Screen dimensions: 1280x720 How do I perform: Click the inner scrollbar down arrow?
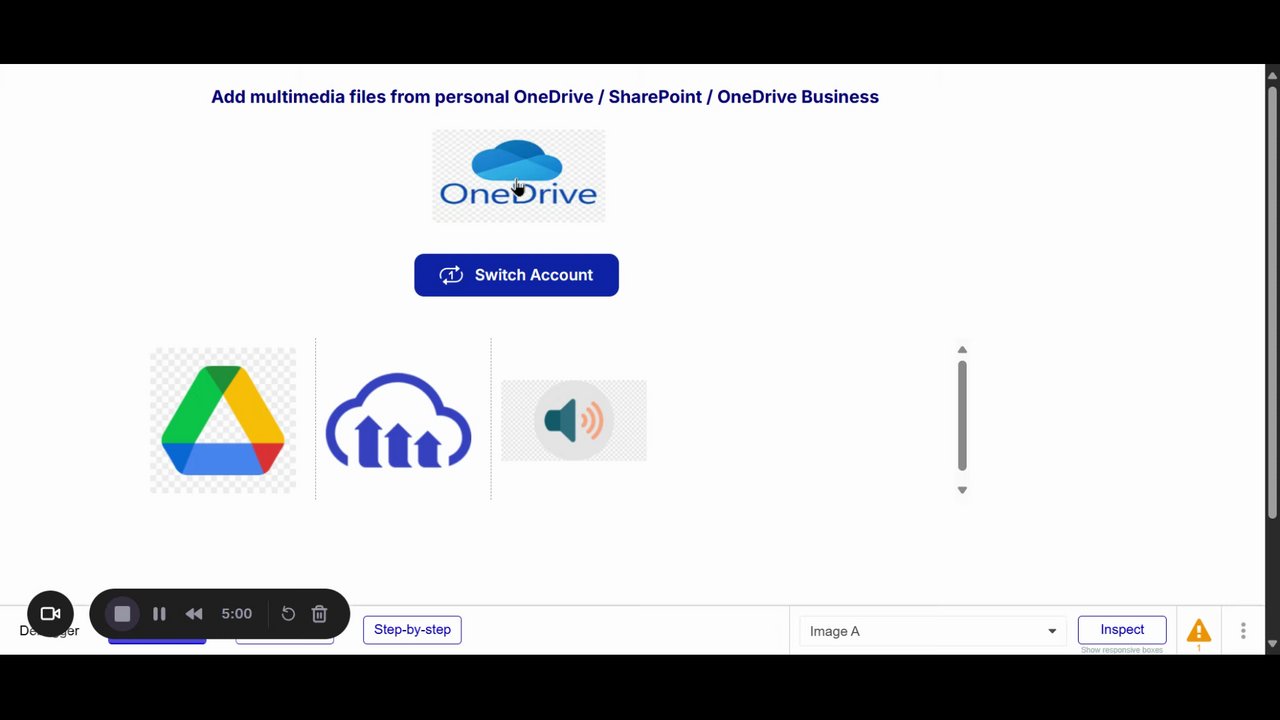click(962, 490)
